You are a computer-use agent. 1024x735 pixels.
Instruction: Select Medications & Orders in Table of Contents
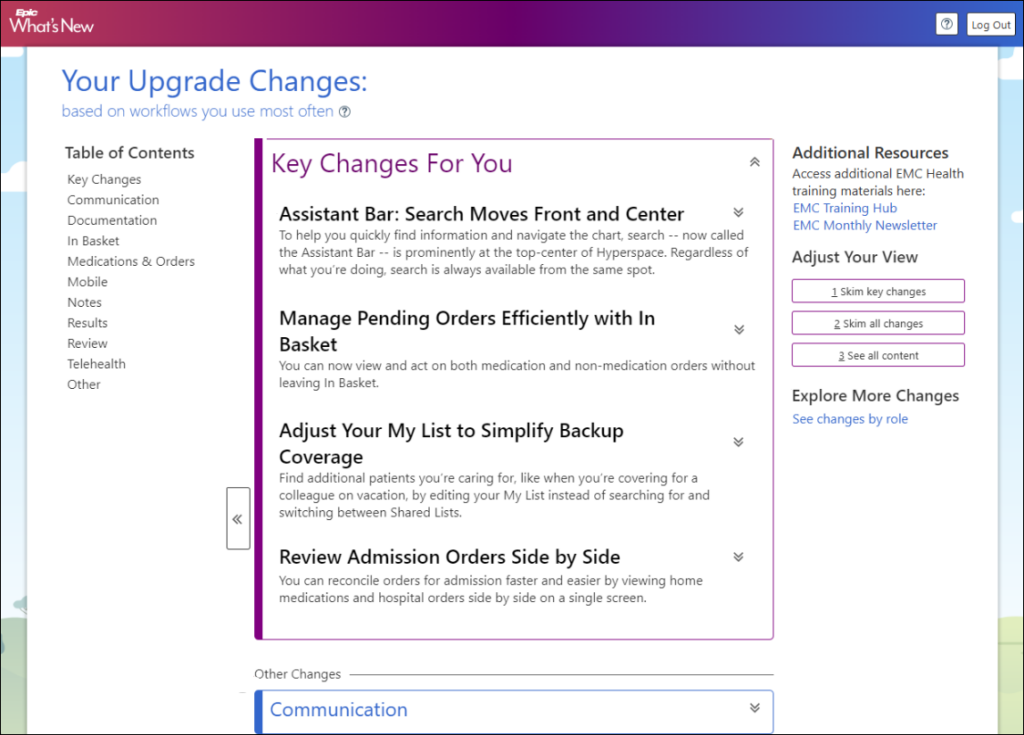[131, 261]
